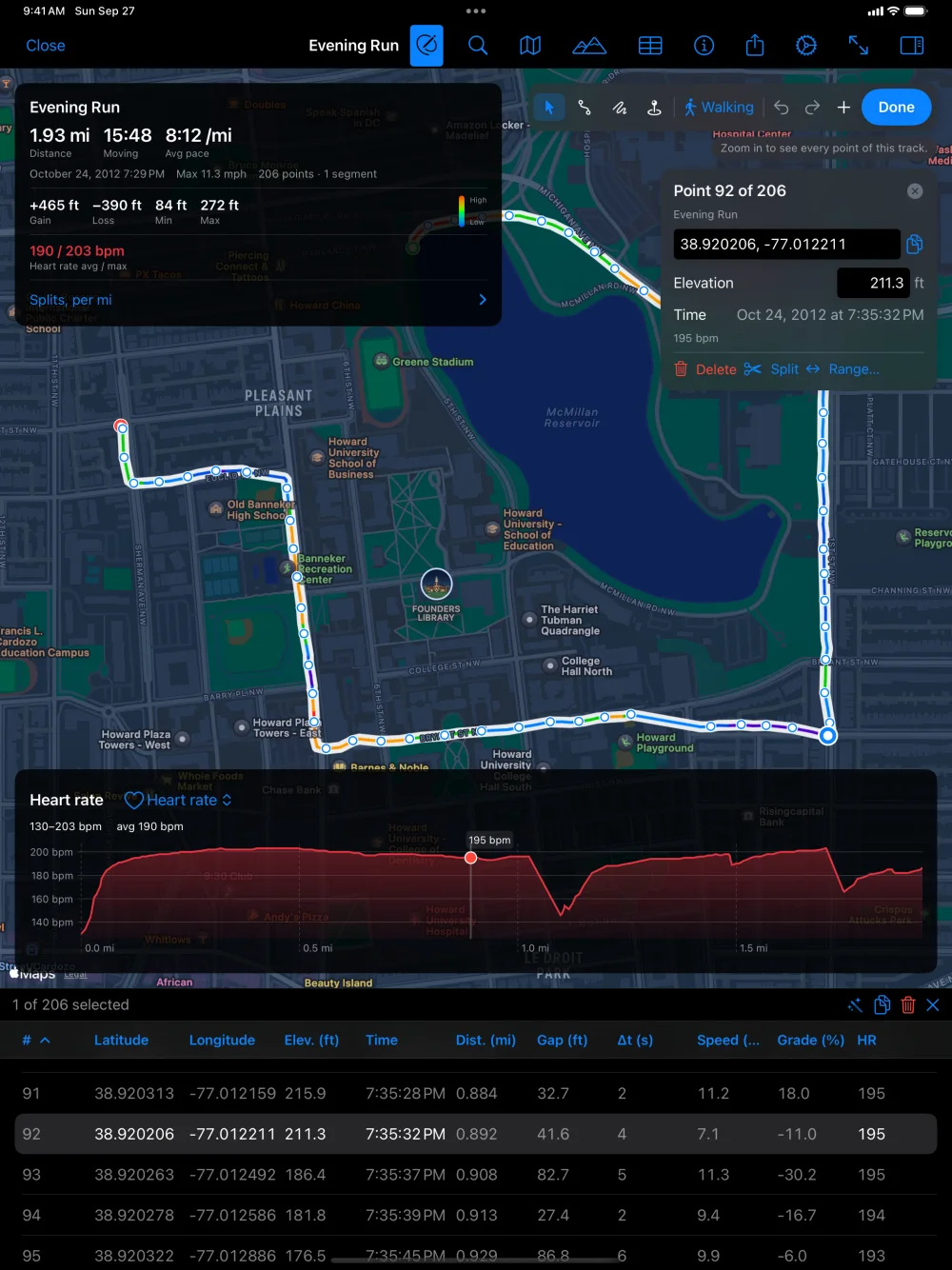Sort table by Gap (ft) column

click(x=562, y=1041)
